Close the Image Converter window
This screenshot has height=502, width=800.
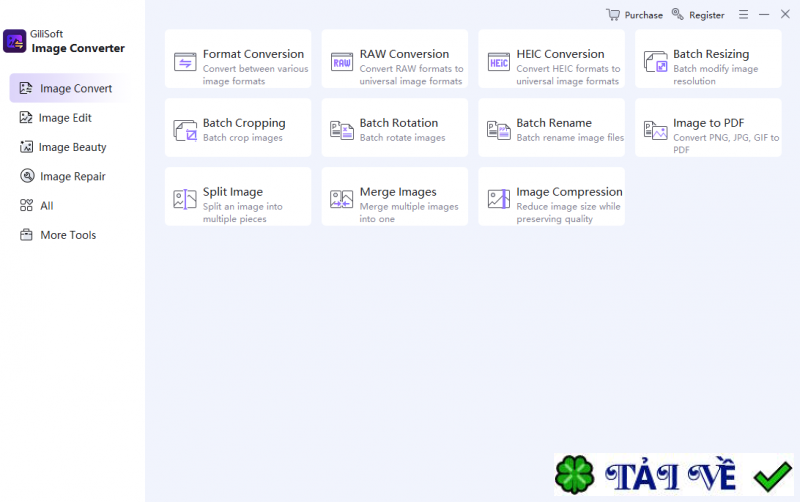[785, 14]
